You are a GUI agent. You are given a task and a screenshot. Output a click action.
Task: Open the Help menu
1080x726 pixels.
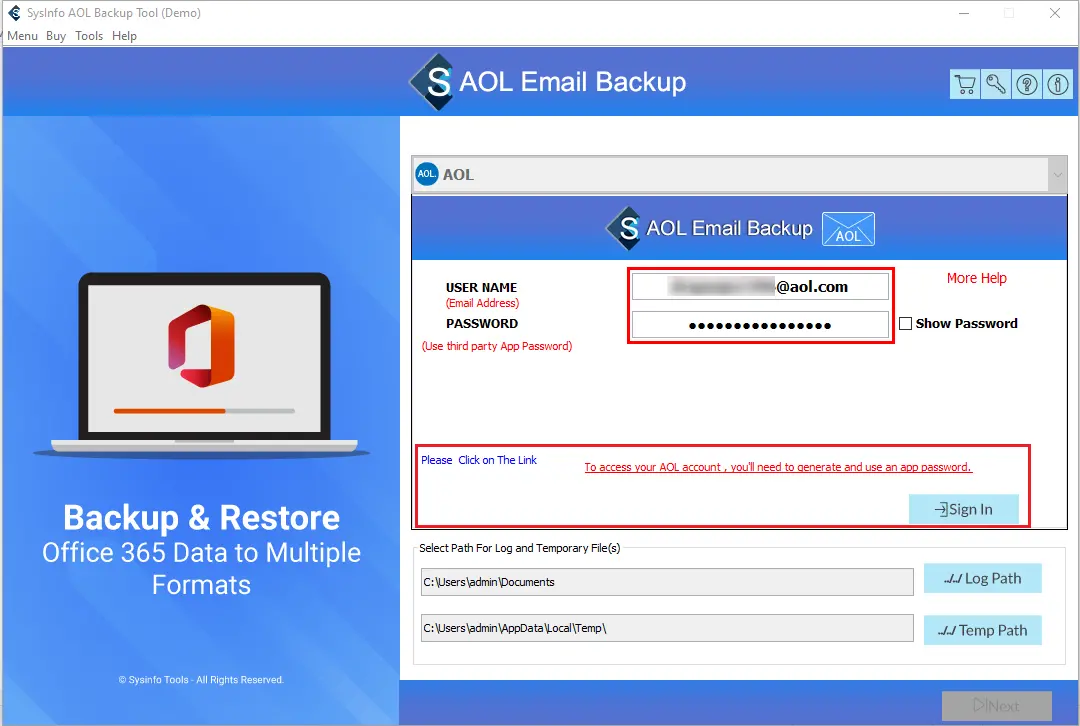tap(124, 36)
